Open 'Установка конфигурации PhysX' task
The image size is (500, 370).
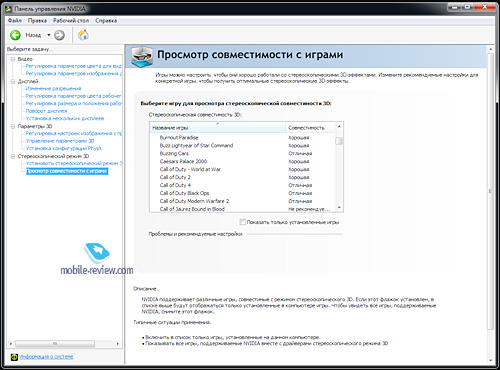tap(64, 148)
